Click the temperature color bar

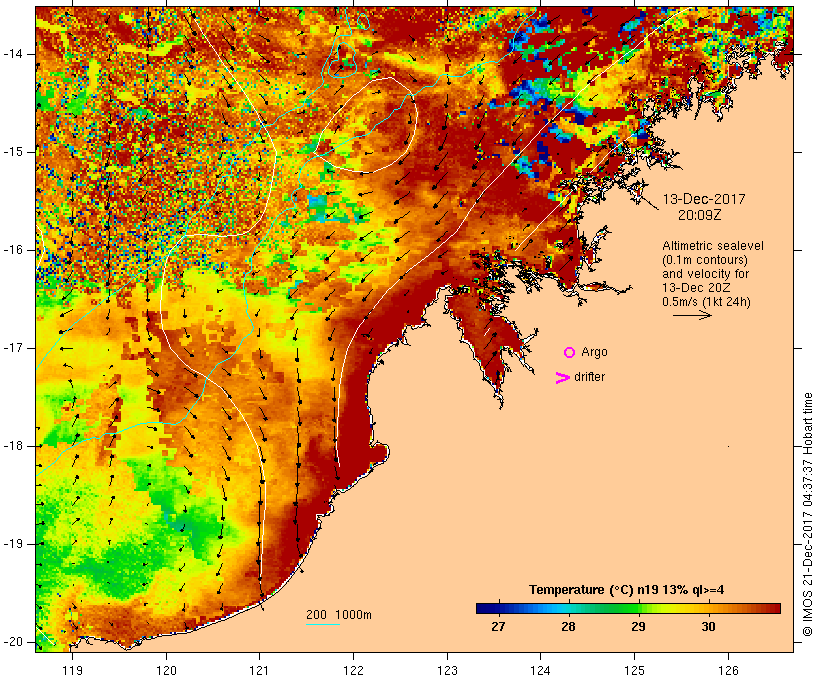pos(628,608)
